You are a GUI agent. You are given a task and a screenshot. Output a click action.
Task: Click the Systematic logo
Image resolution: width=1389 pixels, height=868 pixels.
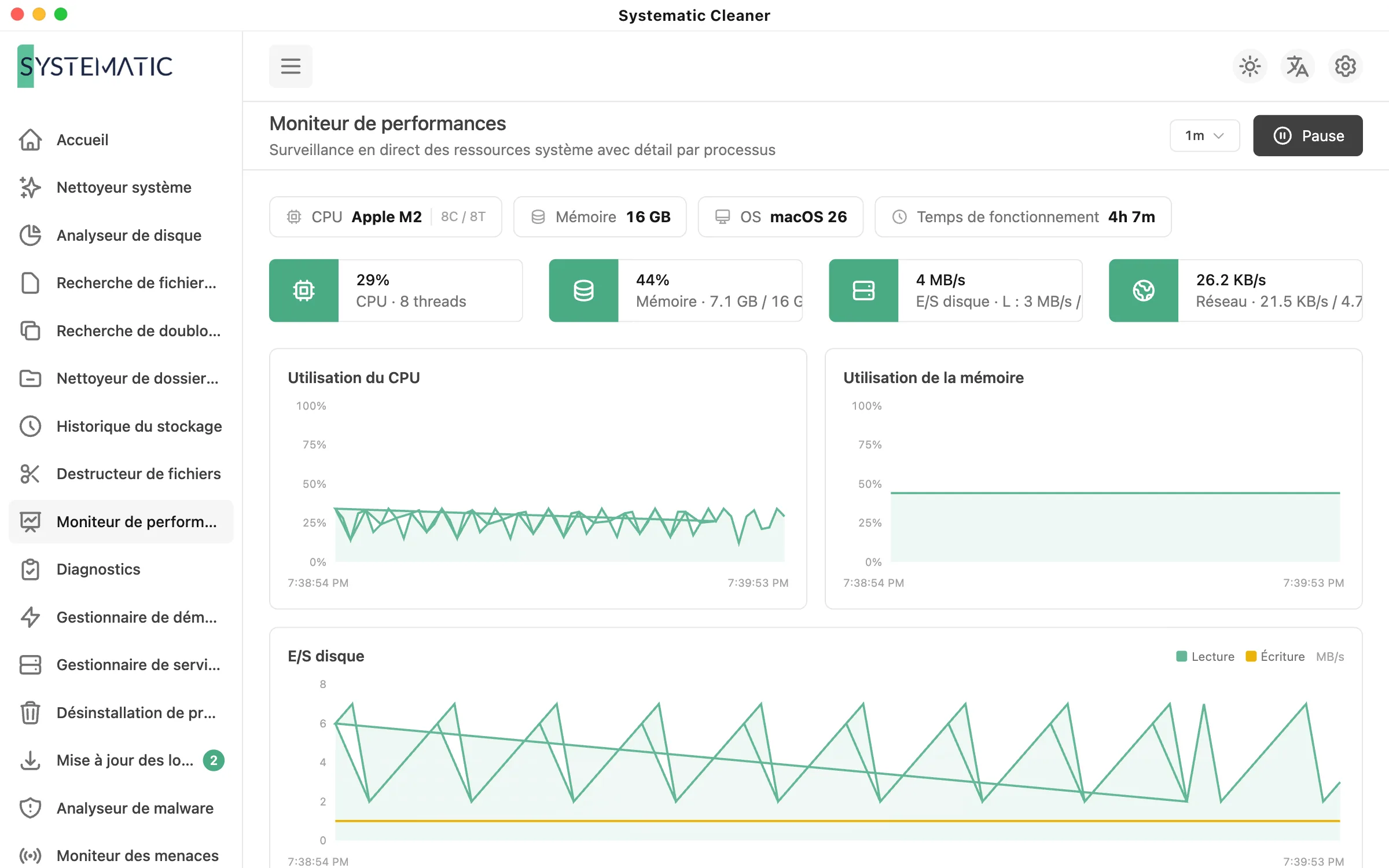[95, 67]
